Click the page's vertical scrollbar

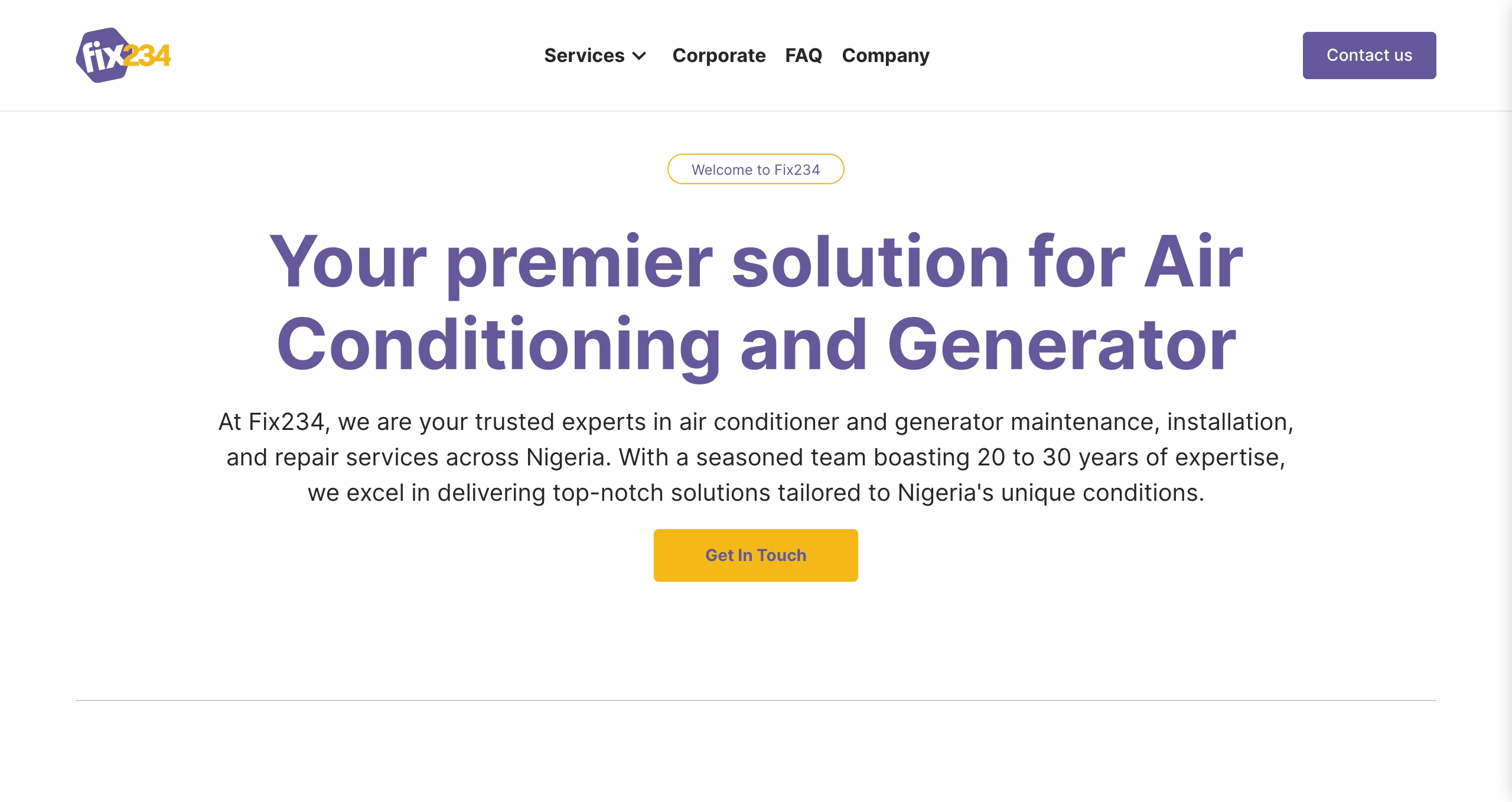tap(1506, 401)
